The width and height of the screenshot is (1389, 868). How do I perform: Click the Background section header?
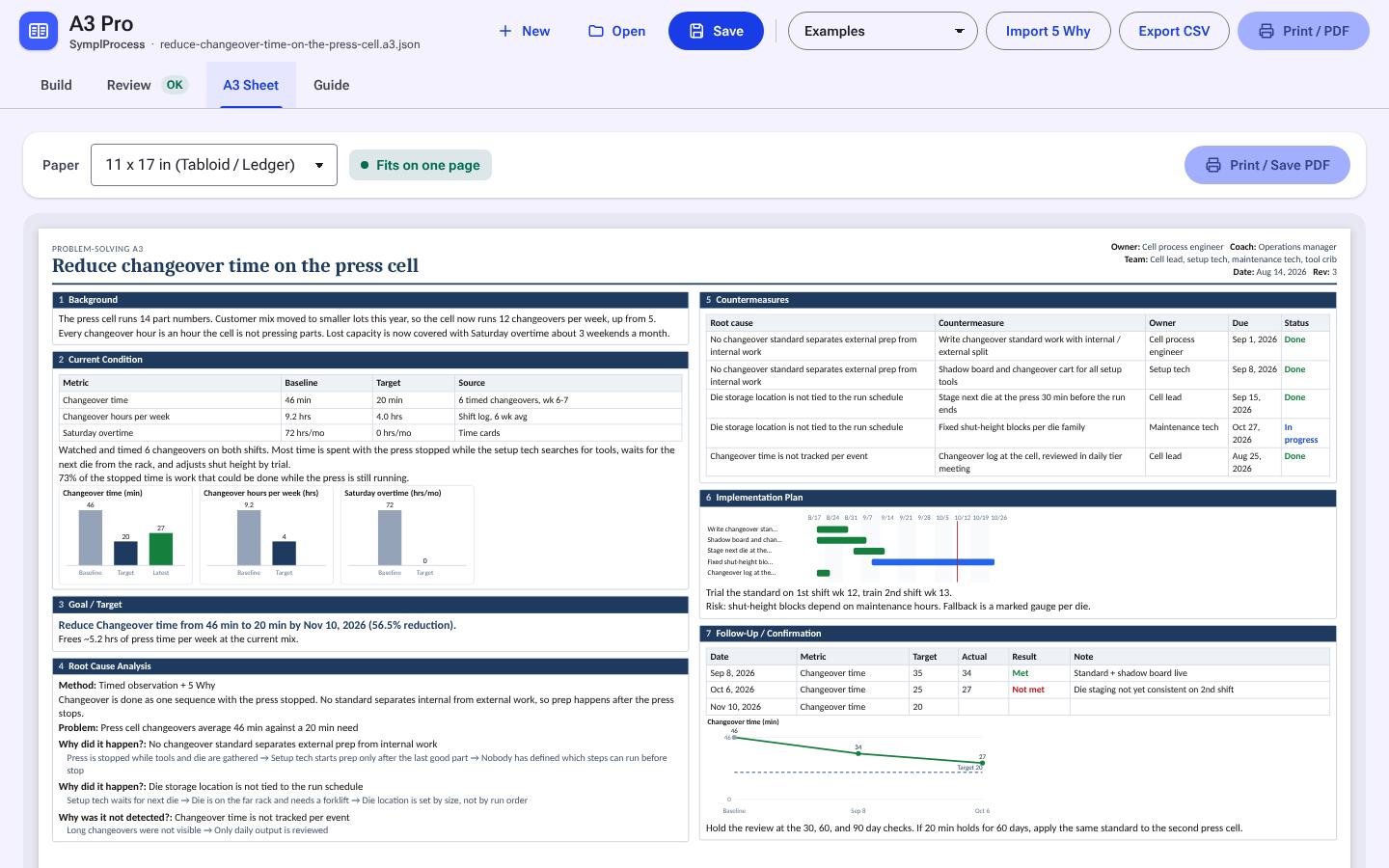(x=370, y=300)
